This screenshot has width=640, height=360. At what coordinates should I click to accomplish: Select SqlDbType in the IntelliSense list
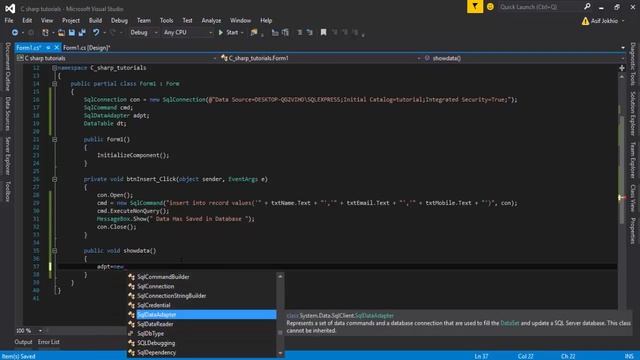point(202,333)
